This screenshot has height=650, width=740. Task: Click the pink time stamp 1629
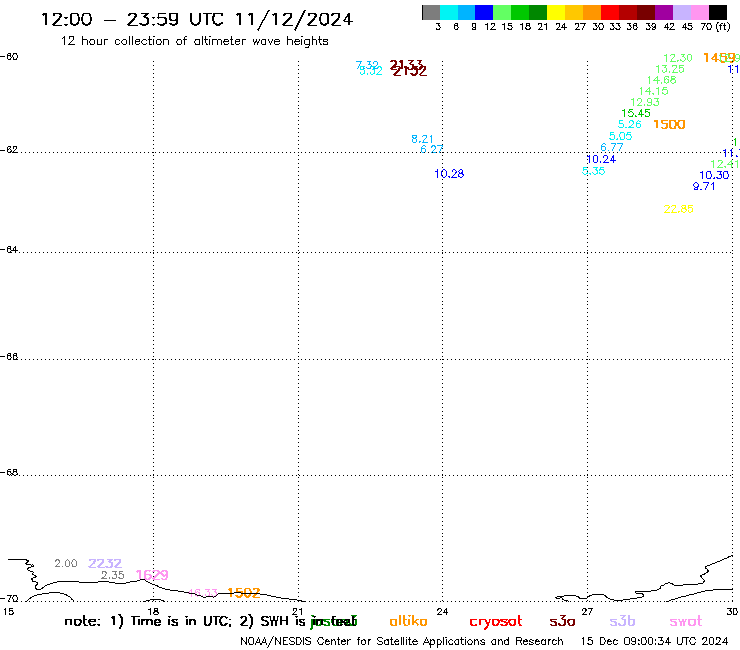152,575
